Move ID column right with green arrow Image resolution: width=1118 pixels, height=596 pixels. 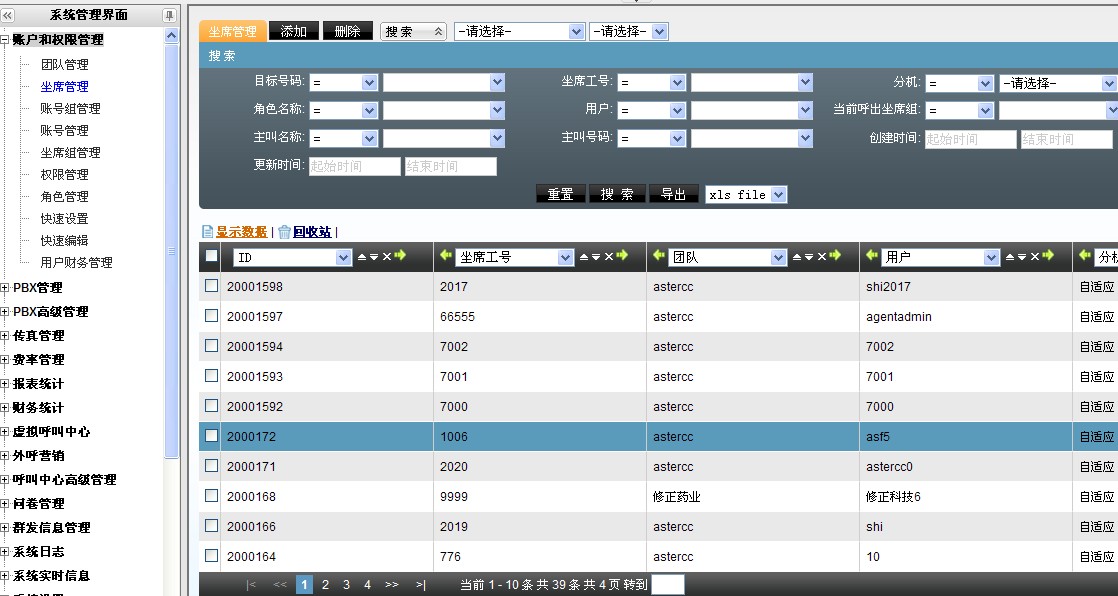pos(400,257)
